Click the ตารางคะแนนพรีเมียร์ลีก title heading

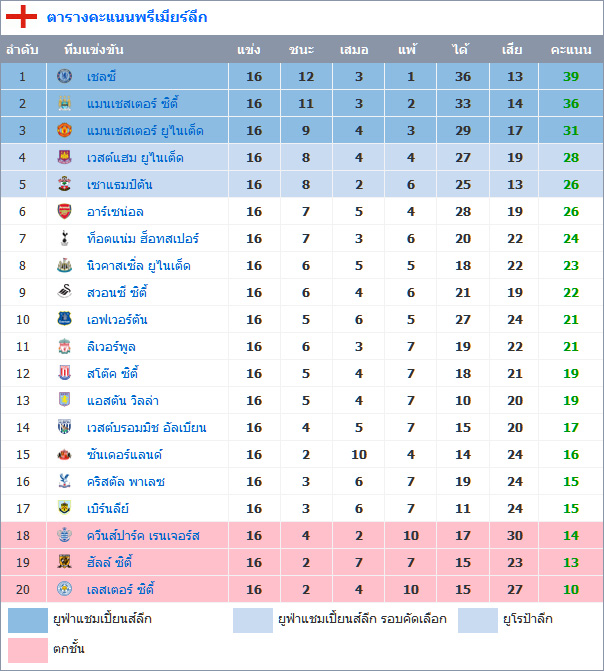(127, 17)
